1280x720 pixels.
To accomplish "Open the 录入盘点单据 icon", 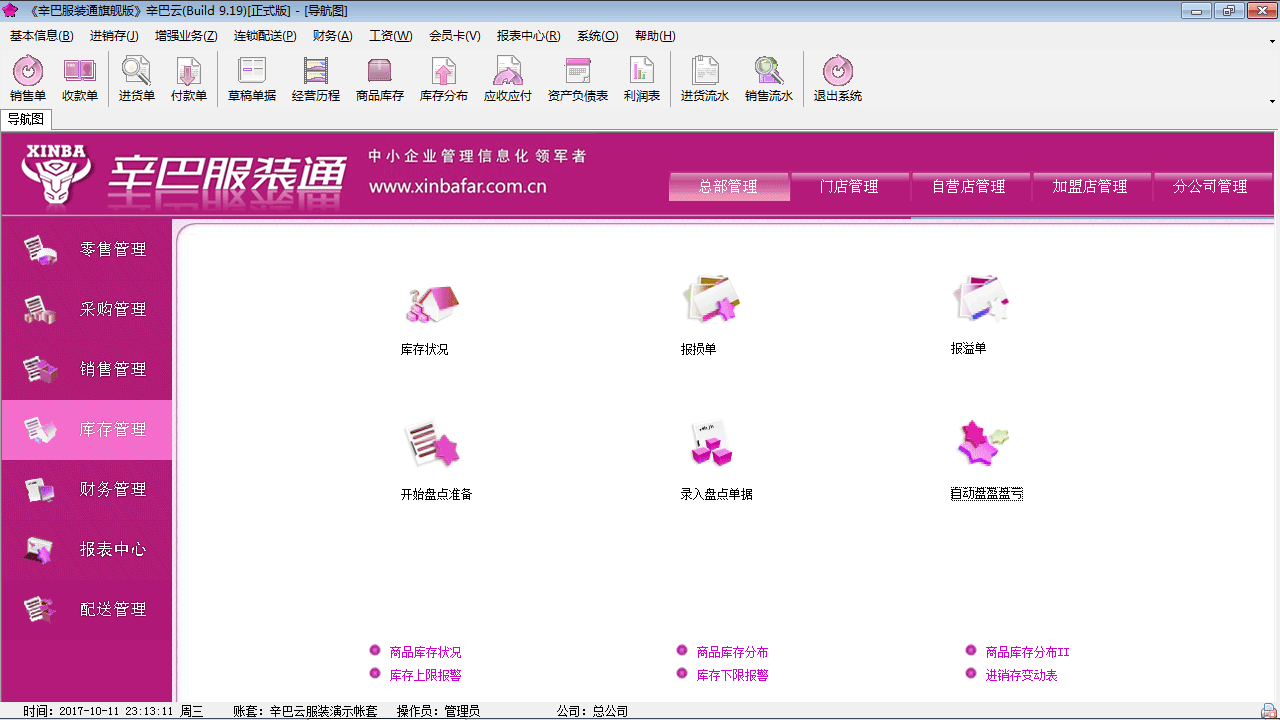I will point(712,444).
